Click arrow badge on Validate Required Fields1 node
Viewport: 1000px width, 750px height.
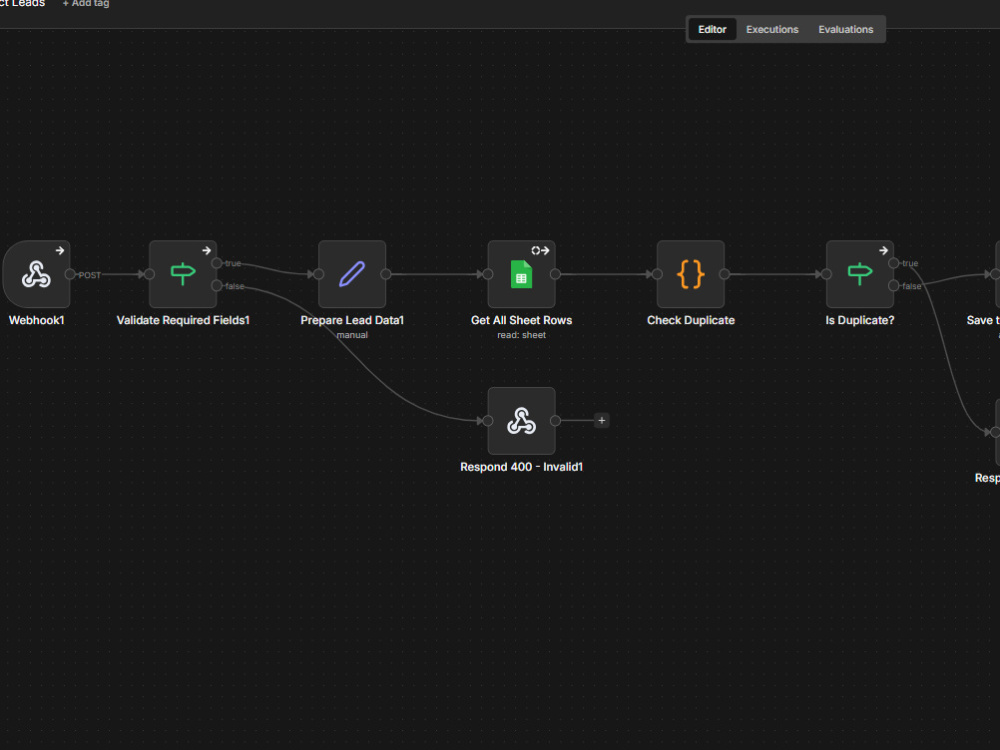[x=207, y=251]
